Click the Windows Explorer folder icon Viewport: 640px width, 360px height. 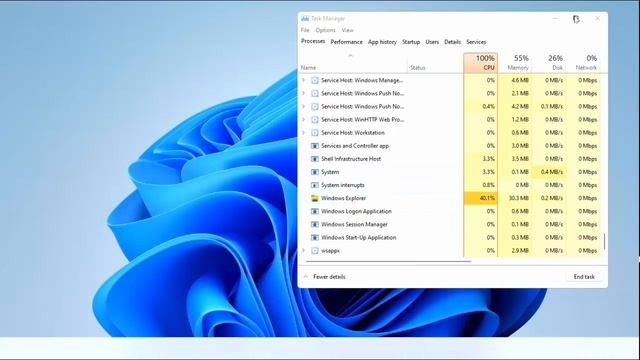pyautogui.click(x=315, y=198)
